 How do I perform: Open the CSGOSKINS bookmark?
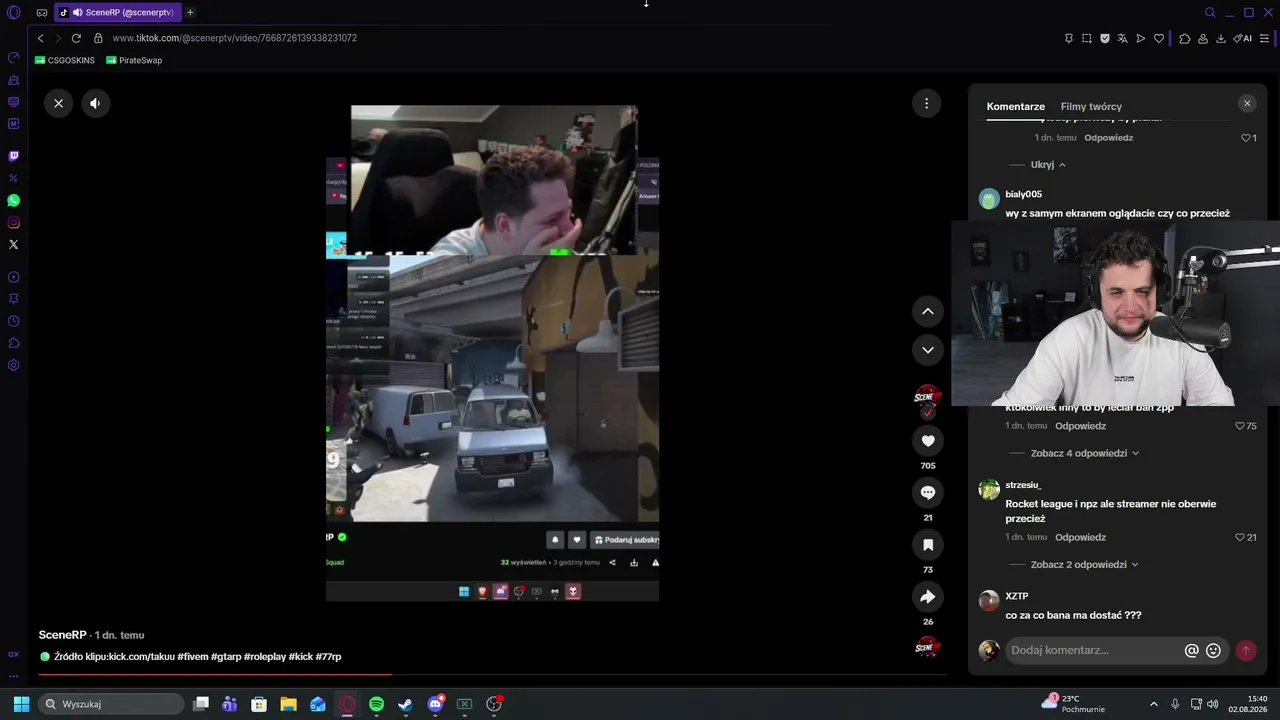pyautogui.click(x=65, y=60)
